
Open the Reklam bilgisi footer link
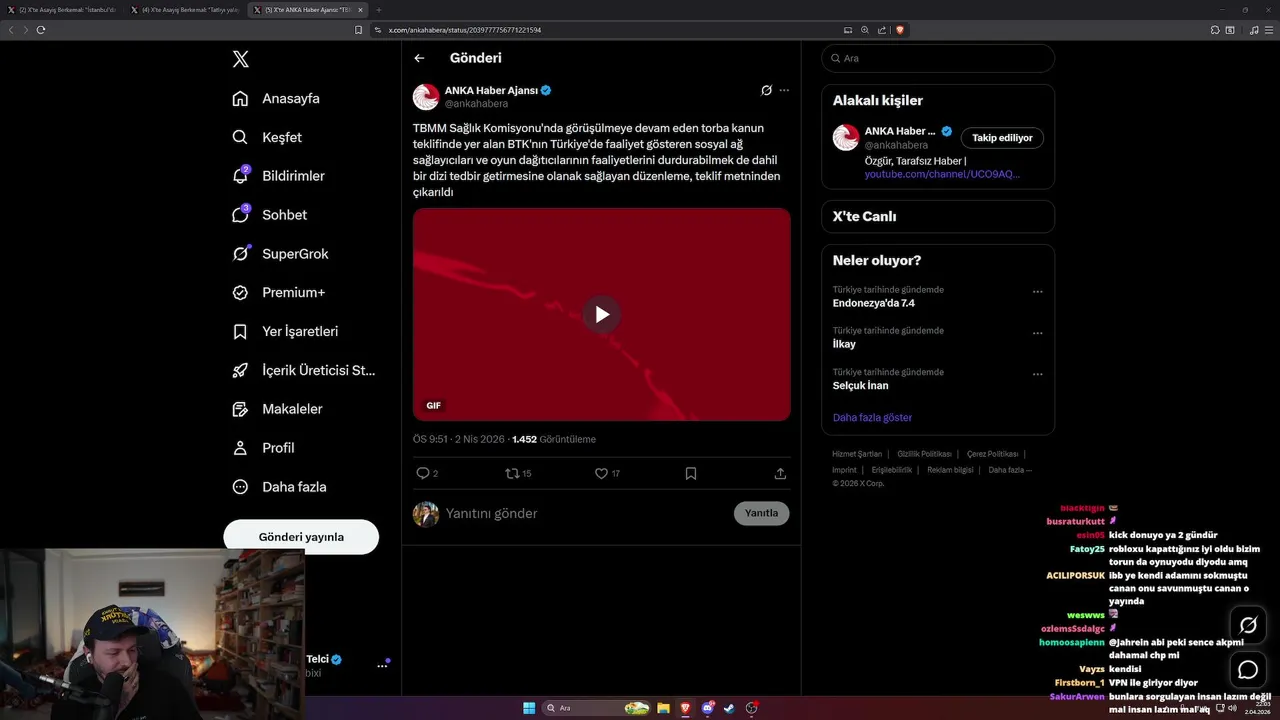click(950, 470)
